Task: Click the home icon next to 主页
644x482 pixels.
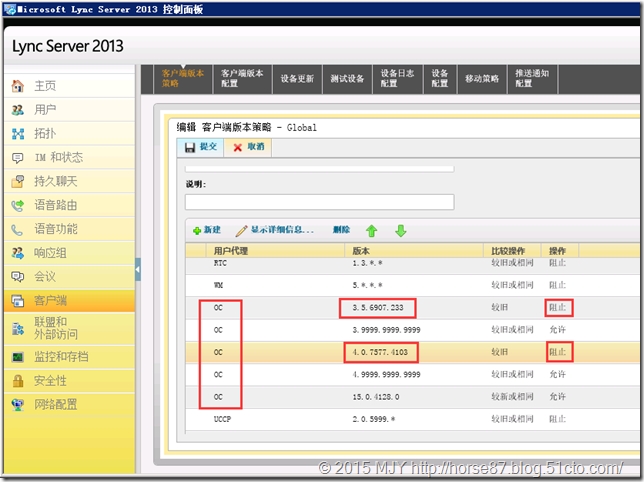Action: pyautogui.click(x=18, y=86)
